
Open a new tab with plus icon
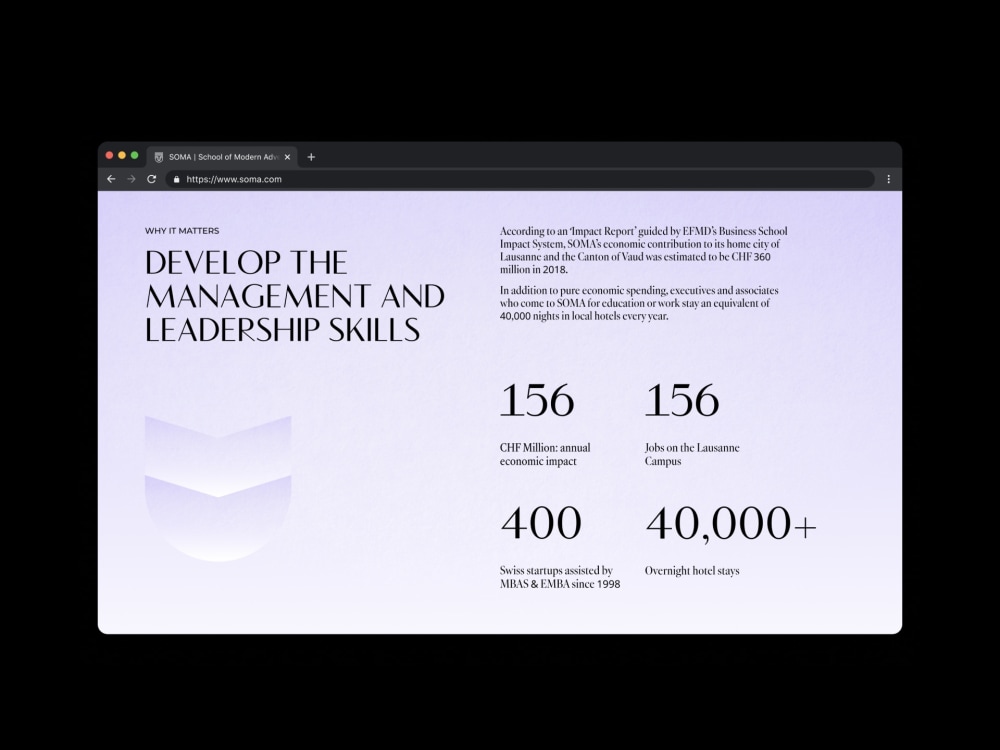[311, 157]
